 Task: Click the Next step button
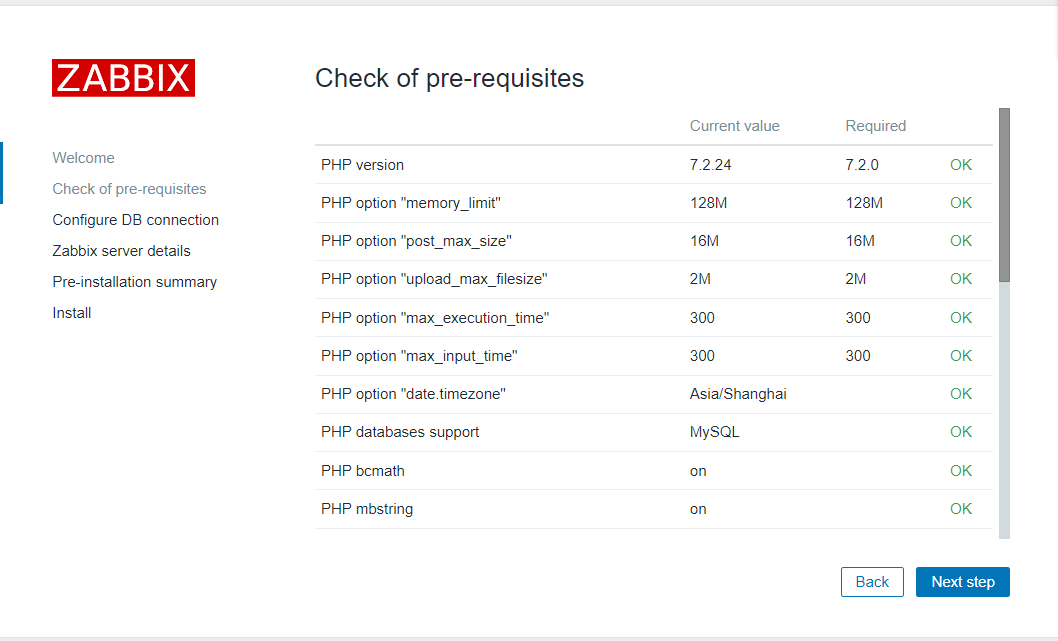click(962, 582)
